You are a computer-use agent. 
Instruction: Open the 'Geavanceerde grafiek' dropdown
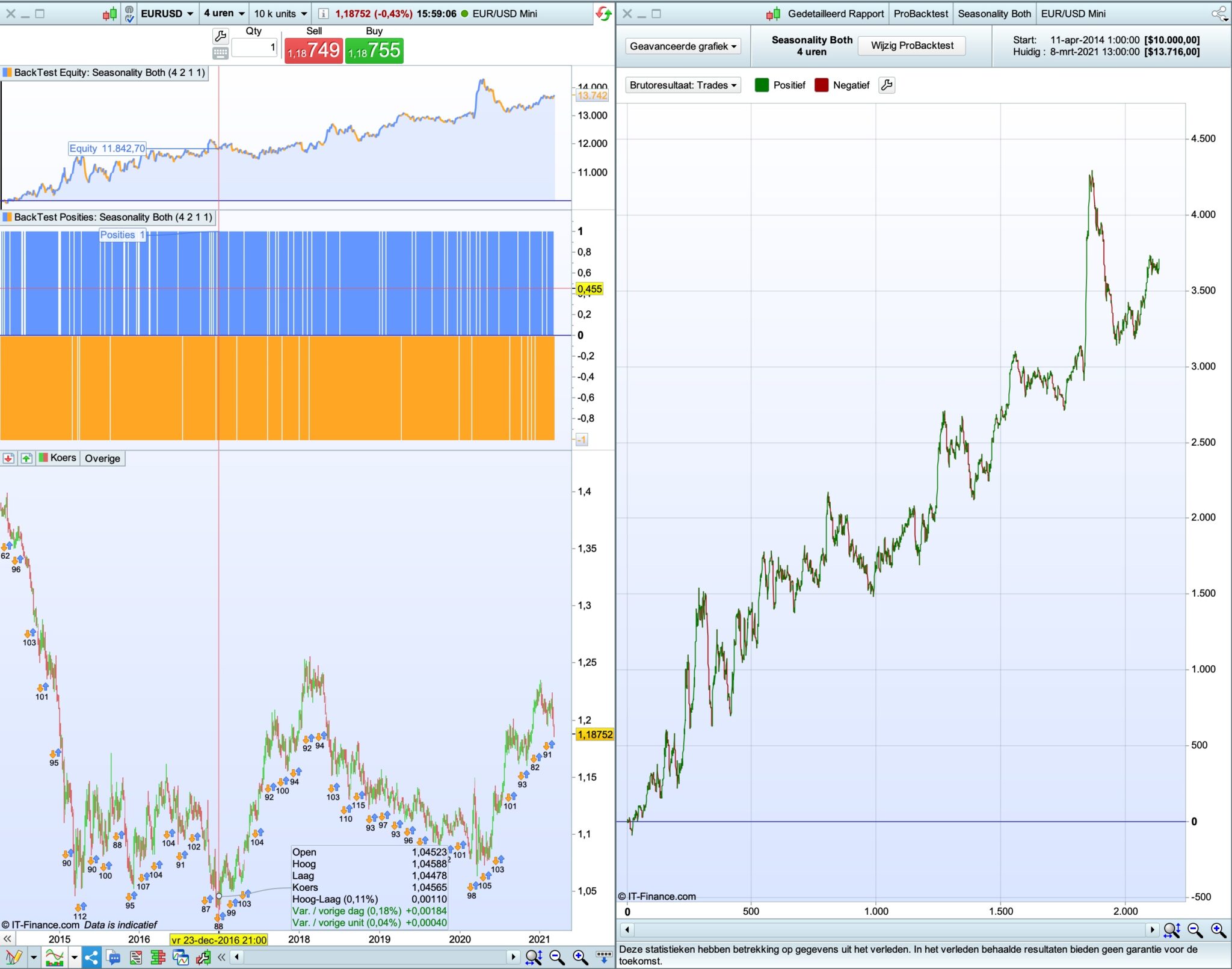(x=683, y=46)
